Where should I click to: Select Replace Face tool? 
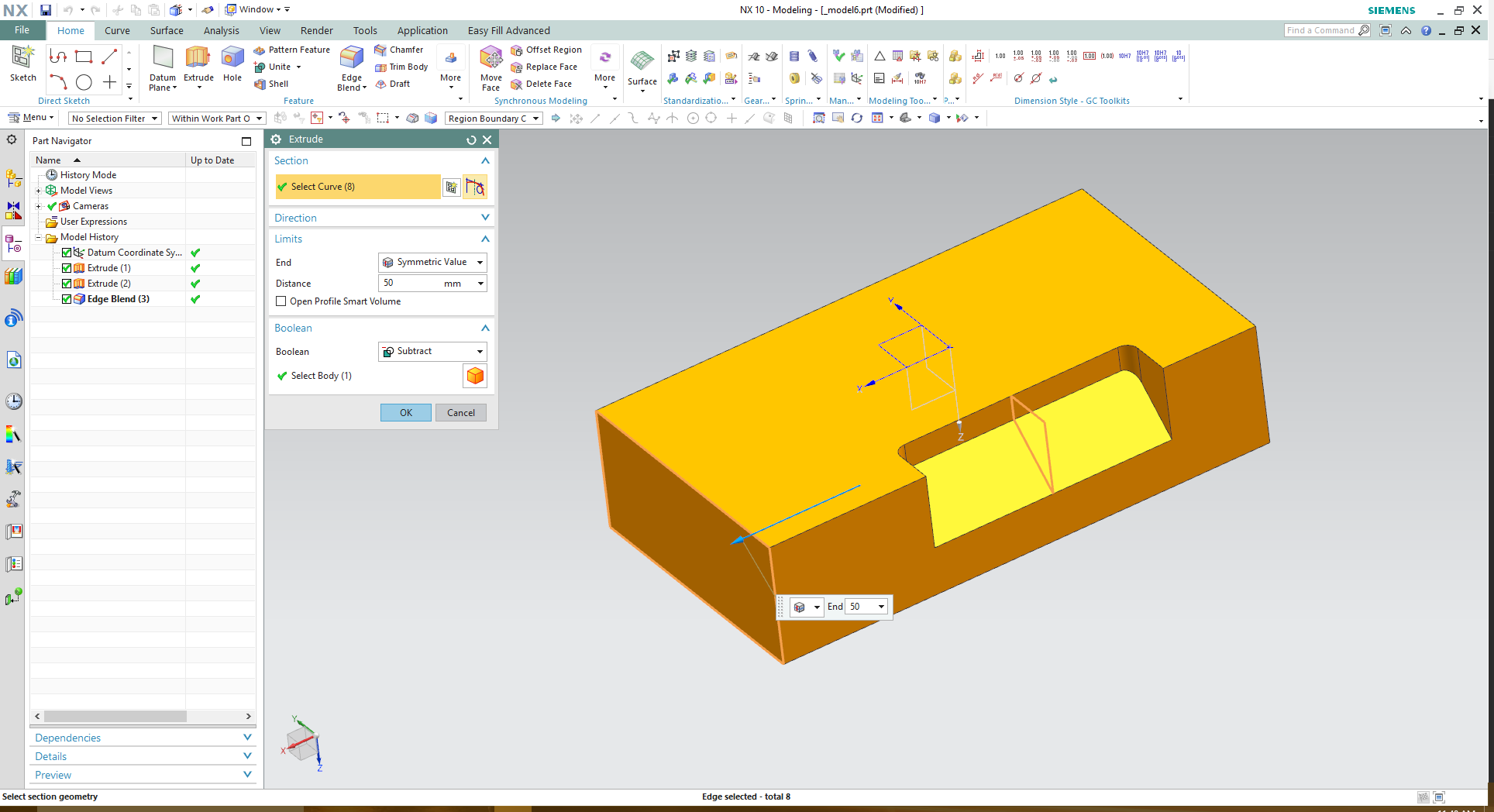tap(544, 67)
